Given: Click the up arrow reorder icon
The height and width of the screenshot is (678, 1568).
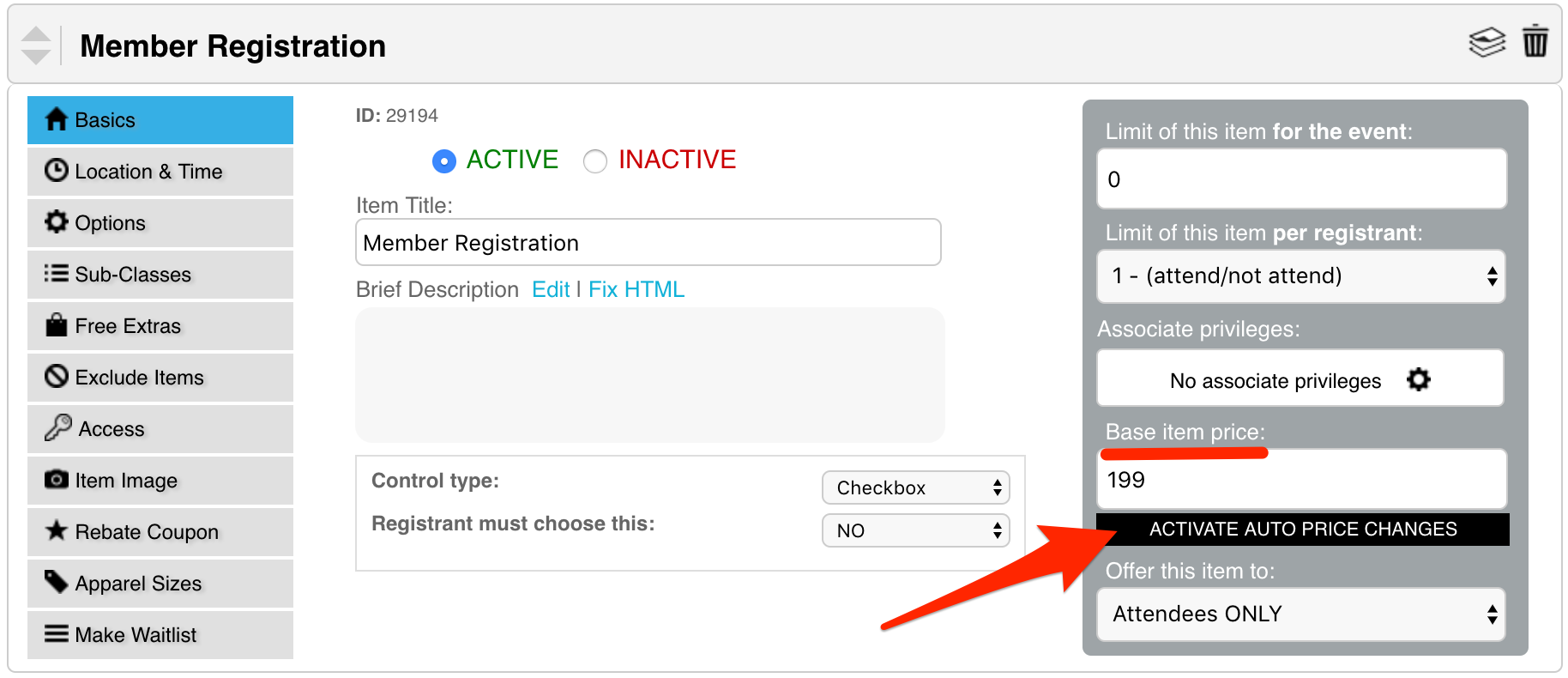Looking at the screenshot, I should (x=36, y=34).
